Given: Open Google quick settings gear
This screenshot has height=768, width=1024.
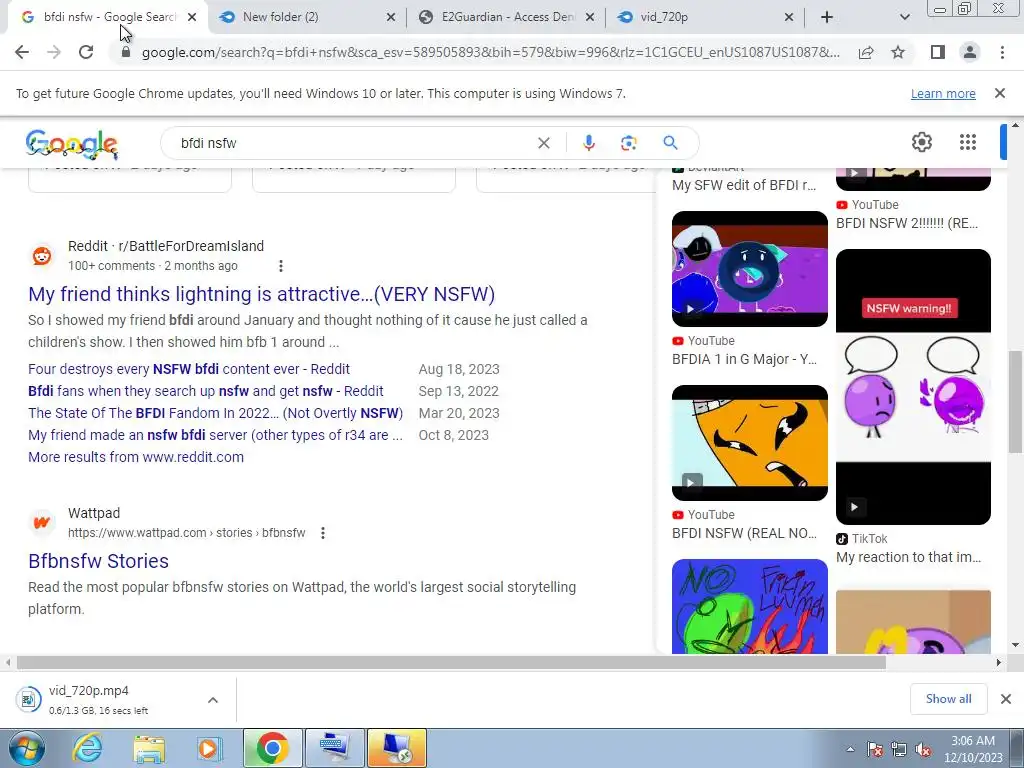Looking at the screenshot, I should 921,142.
